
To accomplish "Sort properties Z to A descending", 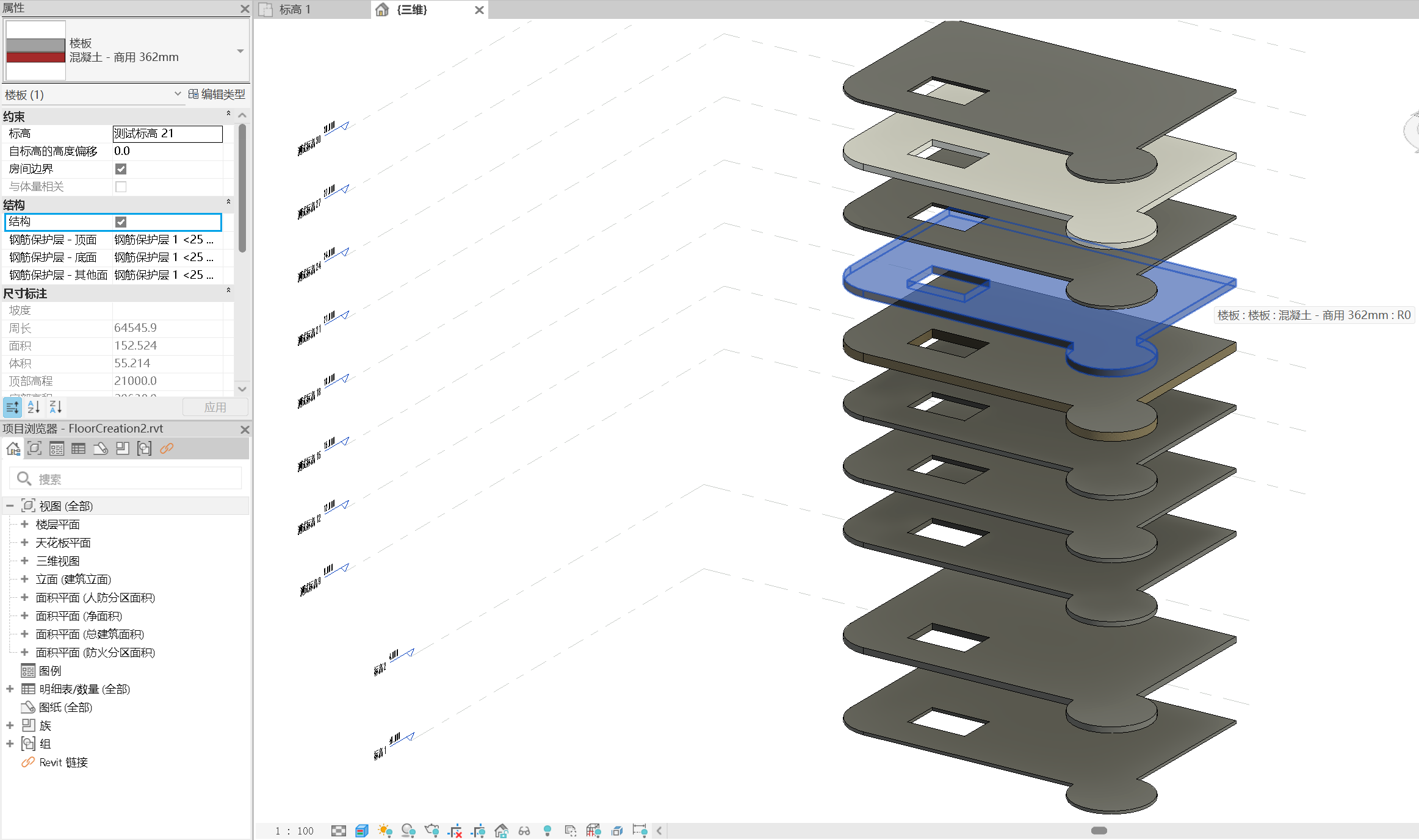I will pyautogui.click(x=56, y=407).
